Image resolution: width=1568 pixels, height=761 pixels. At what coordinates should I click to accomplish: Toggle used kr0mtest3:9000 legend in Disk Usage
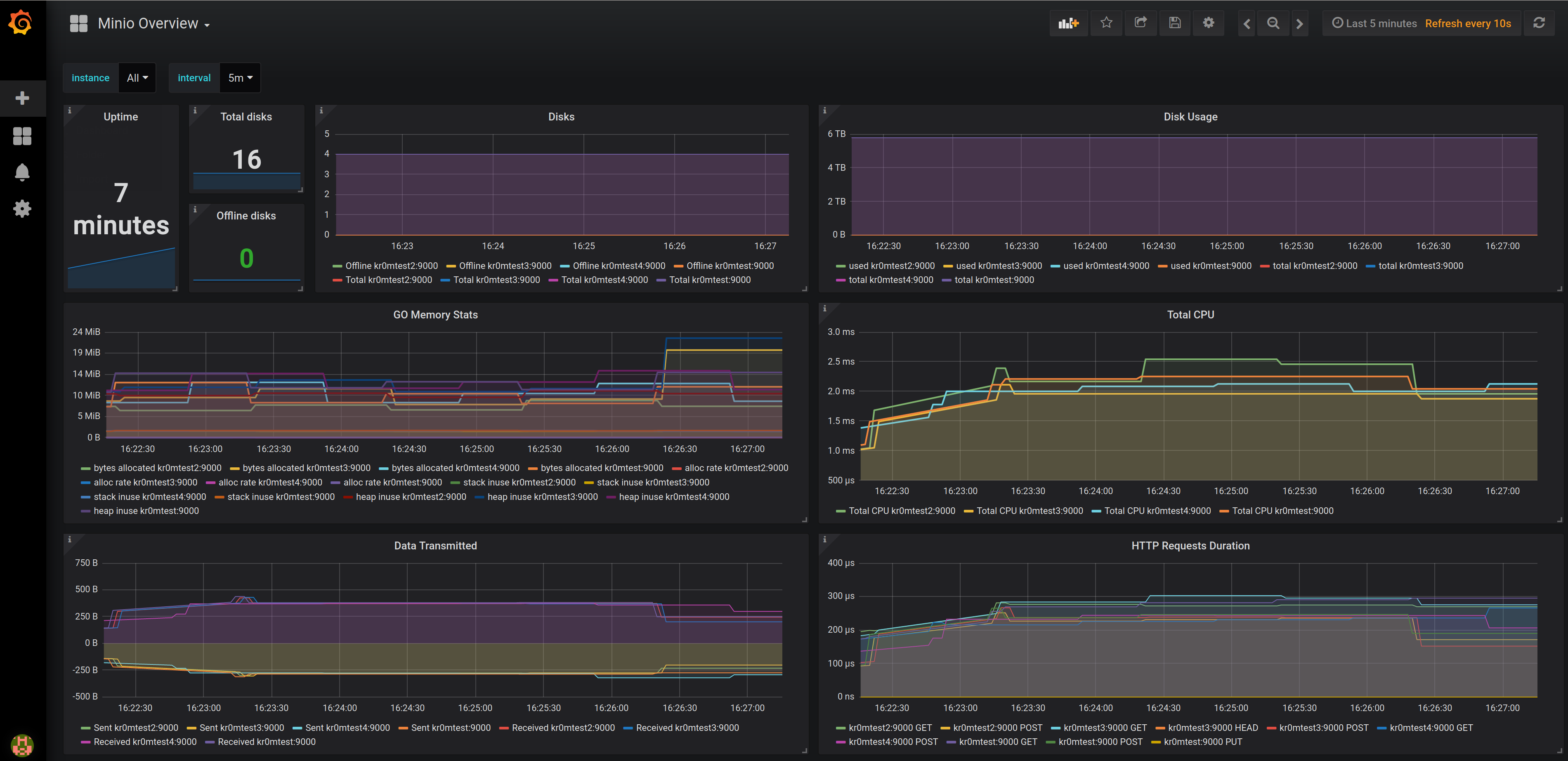pyautogui.click(x=998, y=266)
